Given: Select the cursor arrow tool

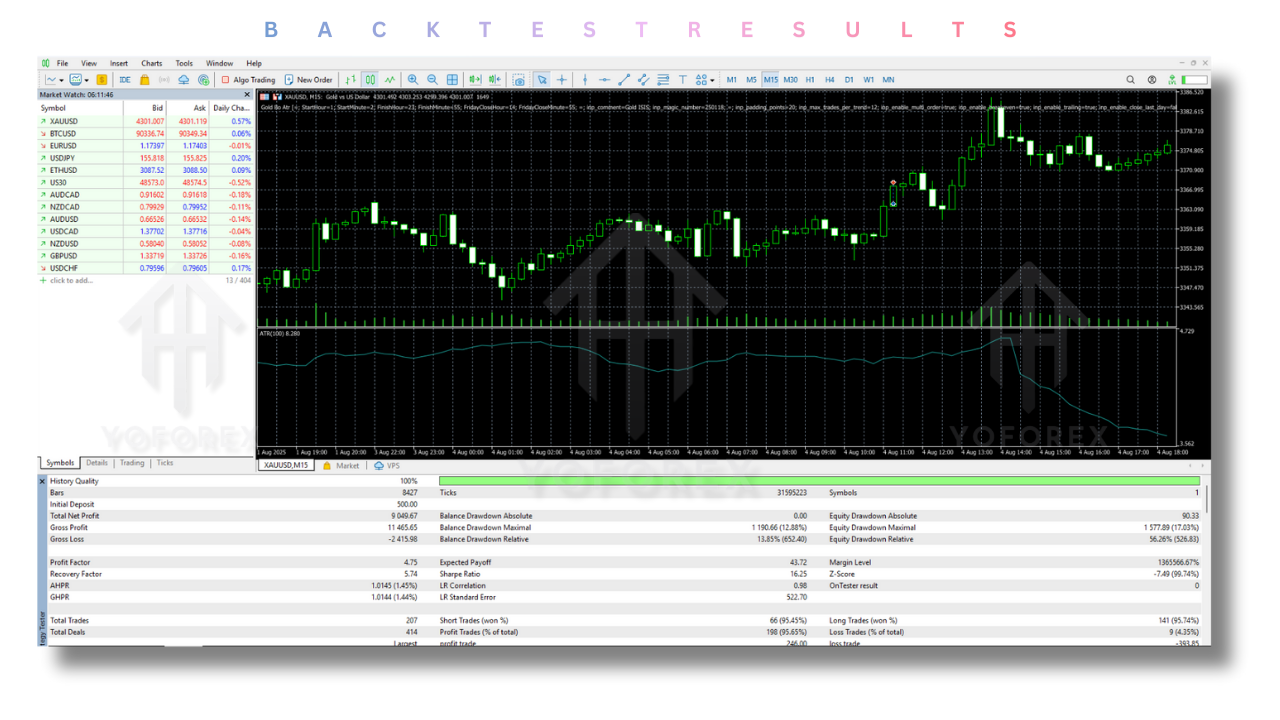Looking at the screenshot, I should click(542, 80).
